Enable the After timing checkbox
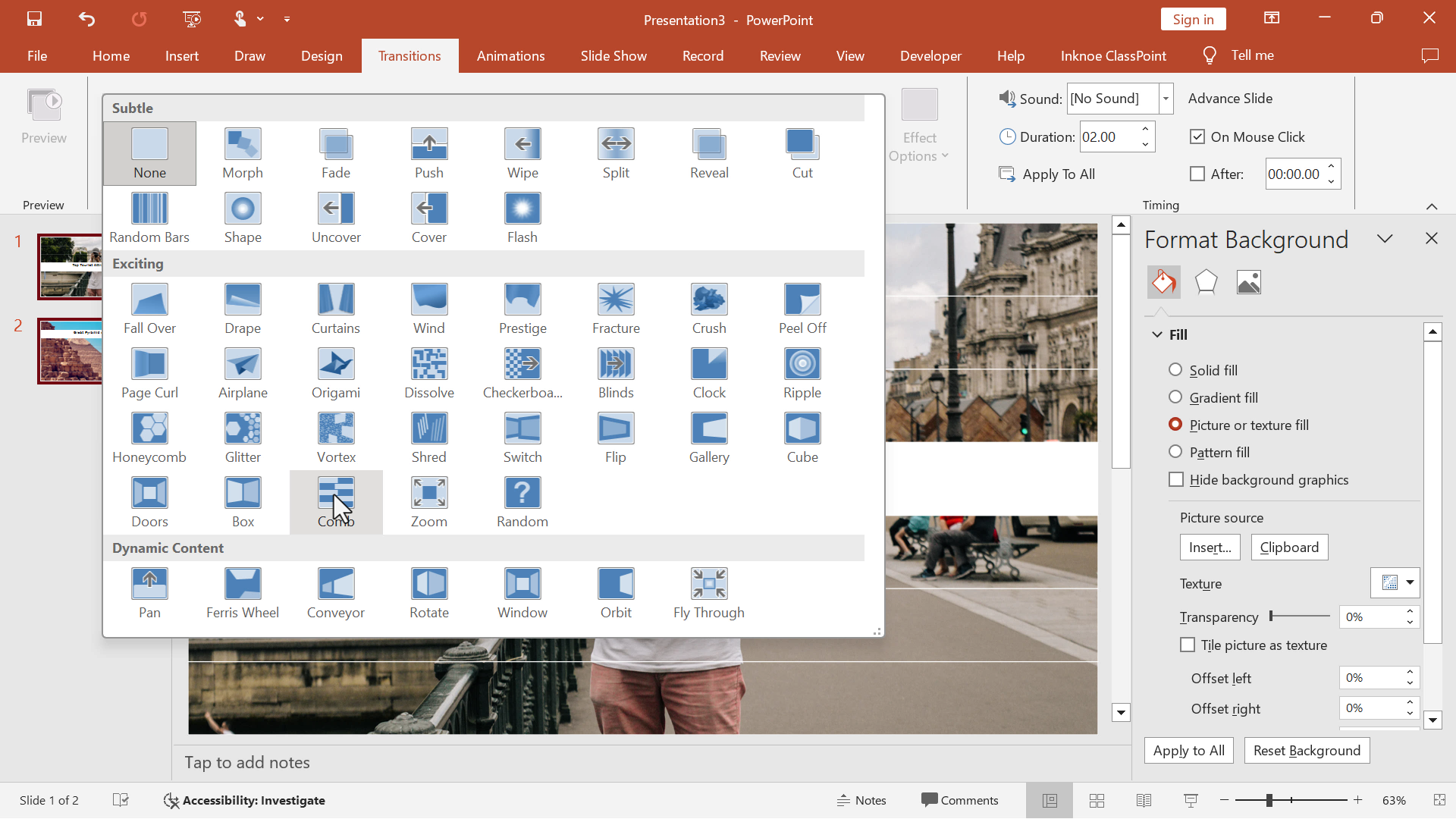 pos(1197,174)
